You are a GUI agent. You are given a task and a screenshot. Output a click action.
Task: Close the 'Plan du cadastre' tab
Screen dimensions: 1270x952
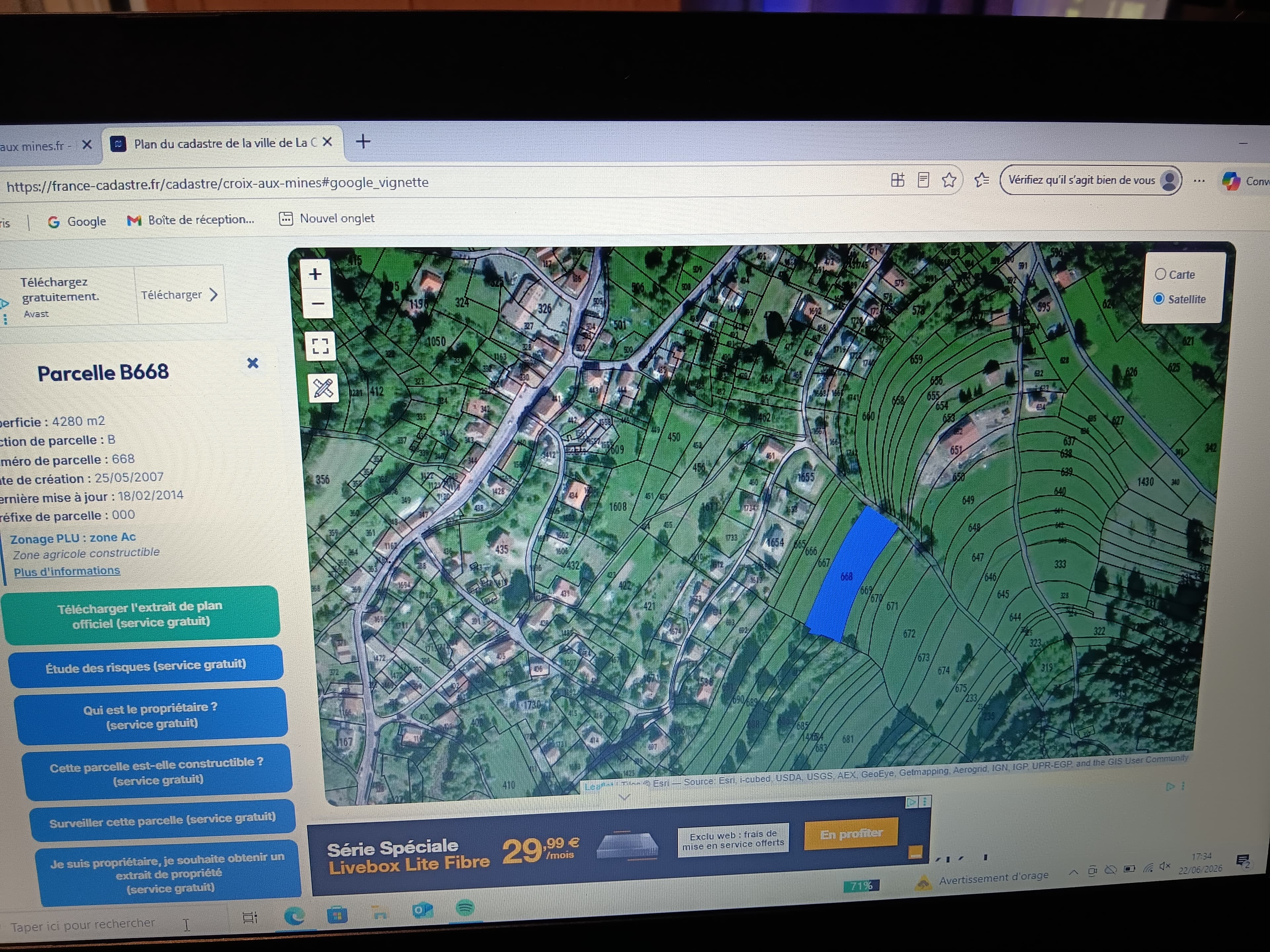[327, 142]
